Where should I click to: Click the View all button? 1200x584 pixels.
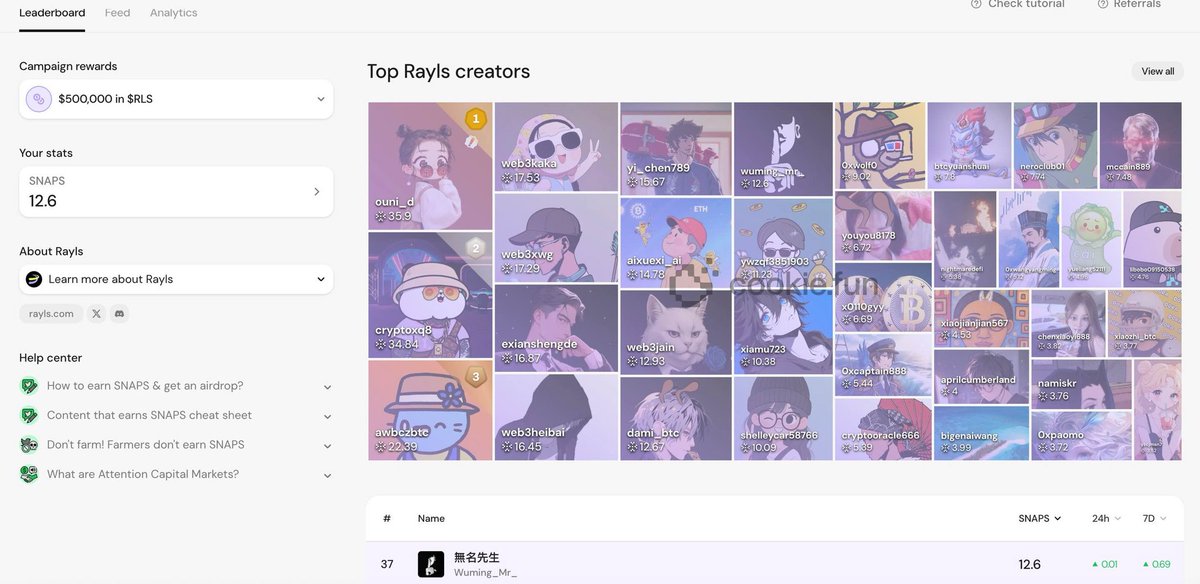coord(1157,71)
